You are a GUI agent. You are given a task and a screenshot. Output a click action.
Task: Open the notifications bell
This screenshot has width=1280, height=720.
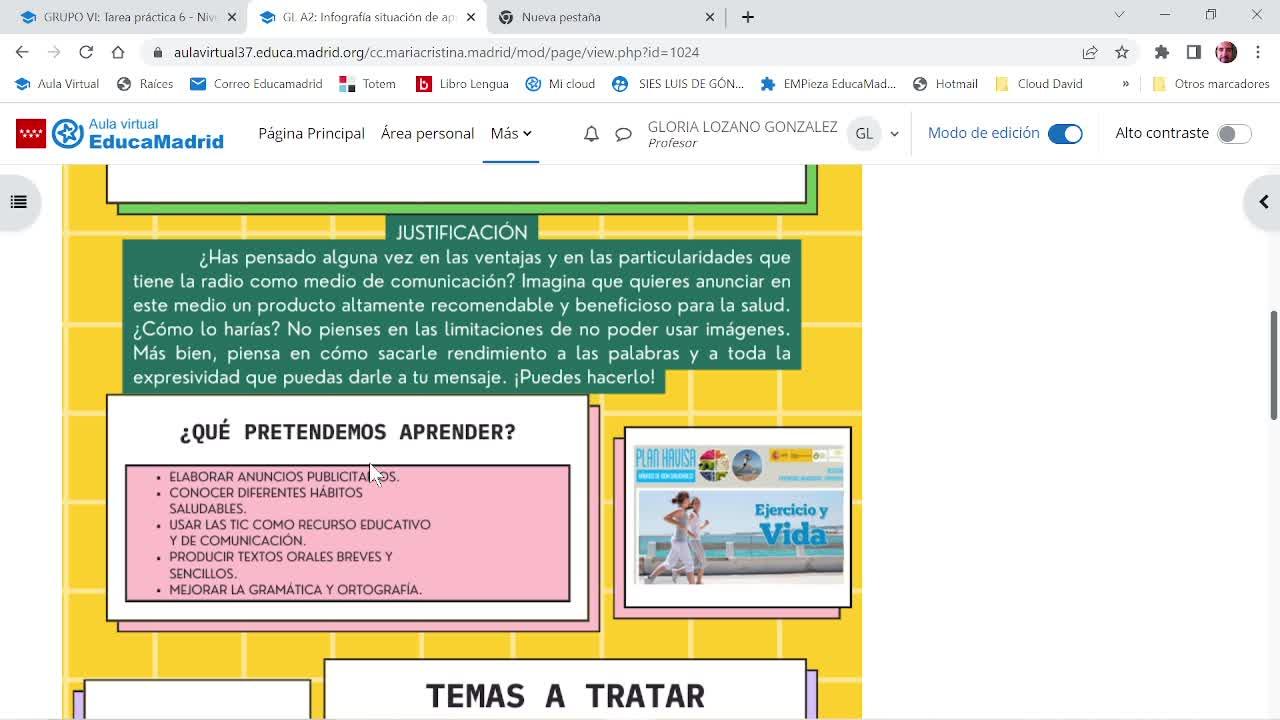pos(591,133)
